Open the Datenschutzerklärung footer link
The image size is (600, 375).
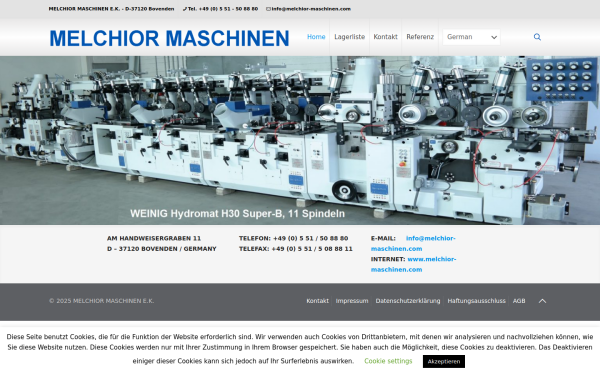coord(408,301)
